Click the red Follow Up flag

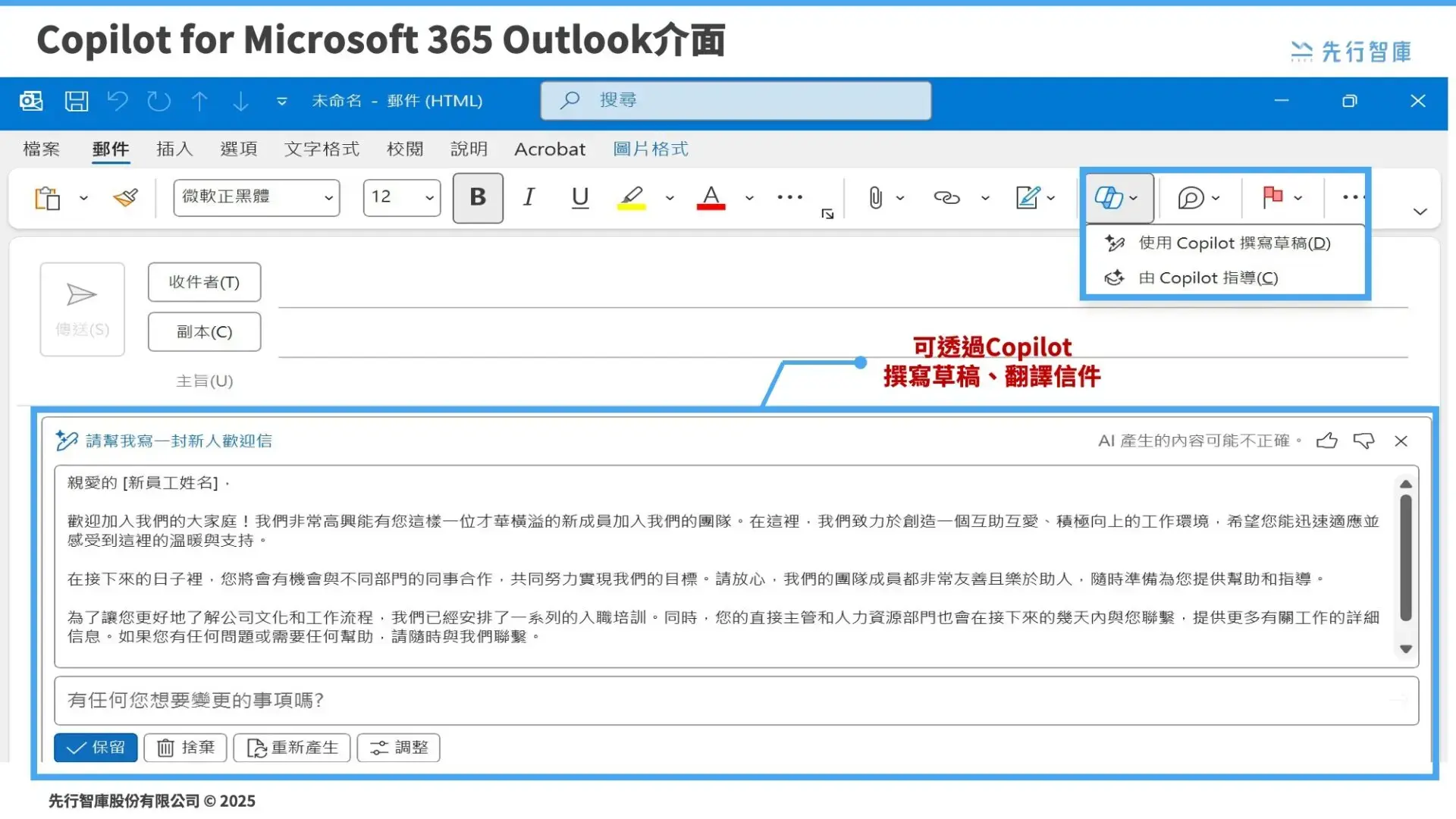pos(1272,197)
